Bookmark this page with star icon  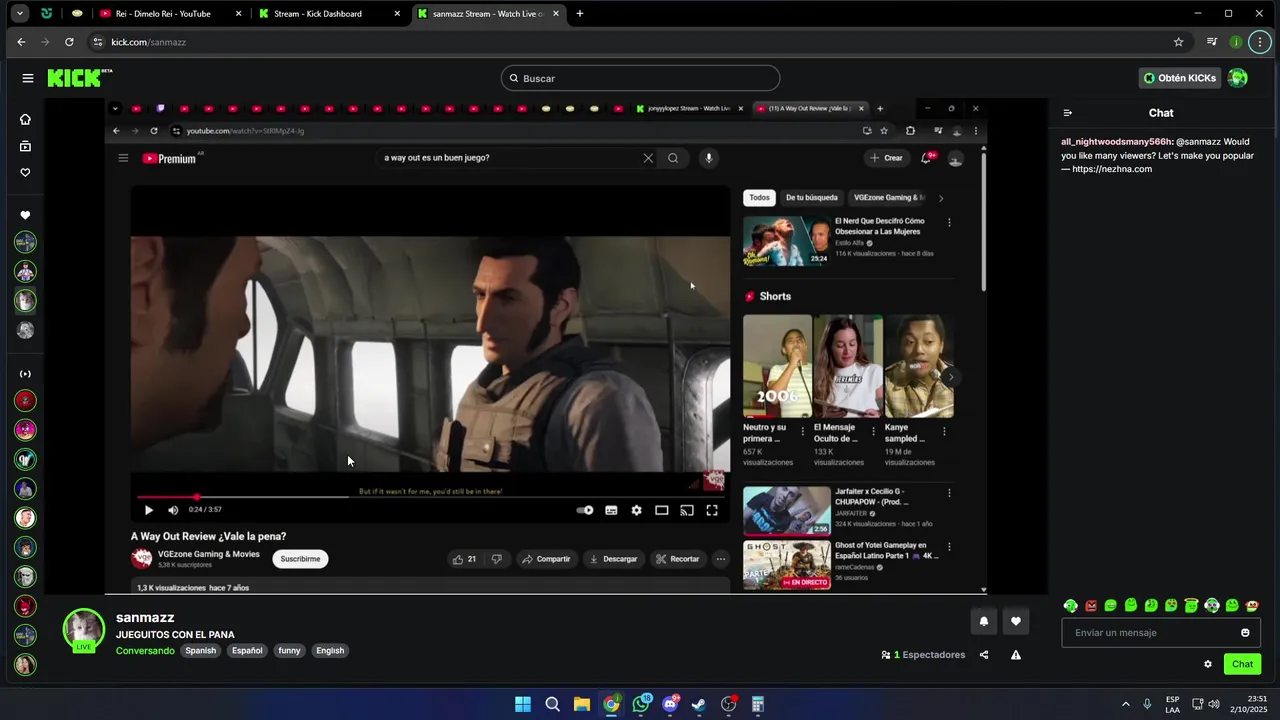(x=1178, y=42)
